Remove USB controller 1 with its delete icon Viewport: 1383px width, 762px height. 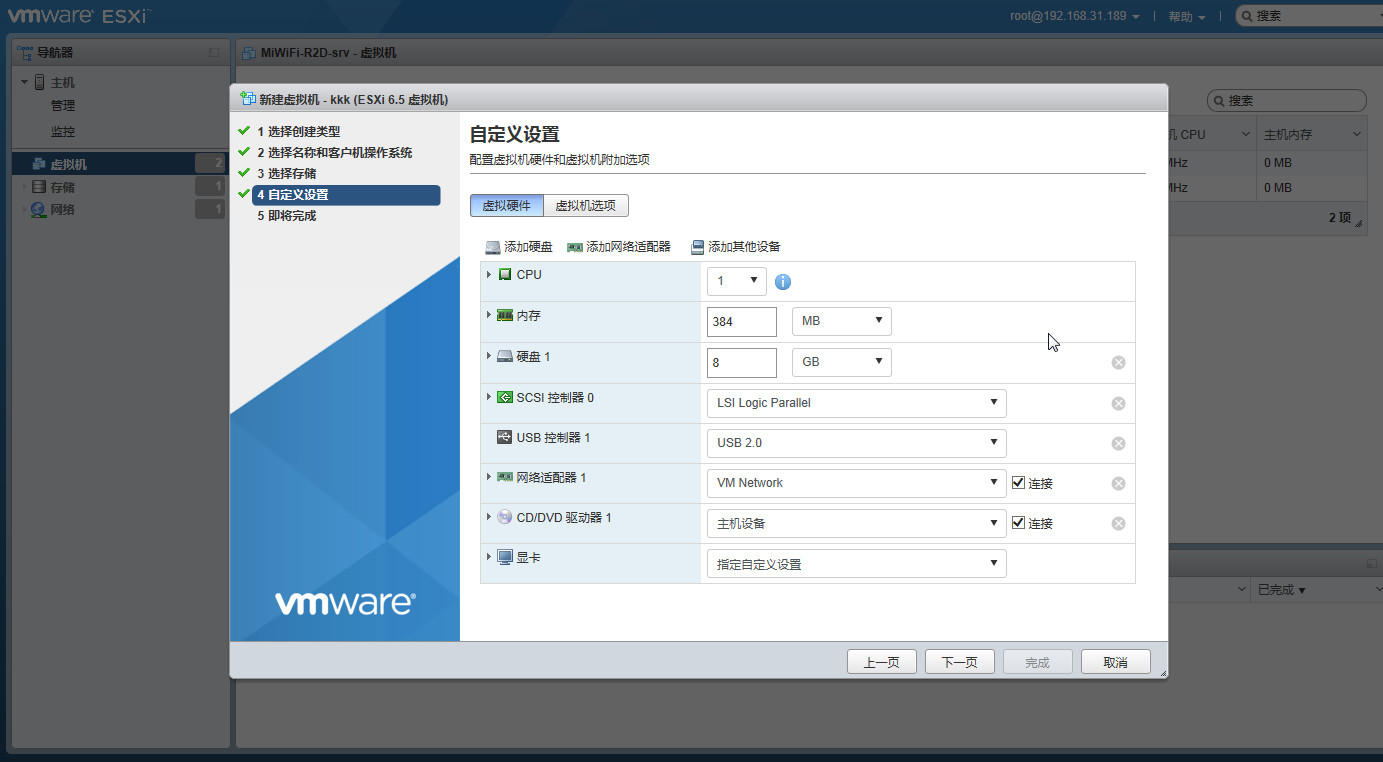coord(1118,443)
